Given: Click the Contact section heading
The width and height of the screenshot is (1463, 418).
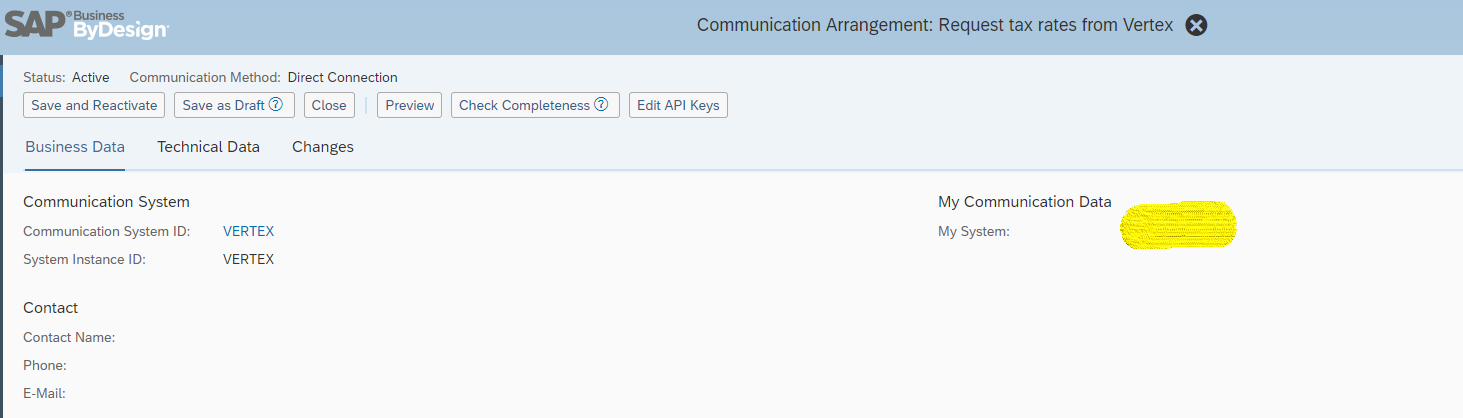Looking at the screenshot, I should coord(50,308).
